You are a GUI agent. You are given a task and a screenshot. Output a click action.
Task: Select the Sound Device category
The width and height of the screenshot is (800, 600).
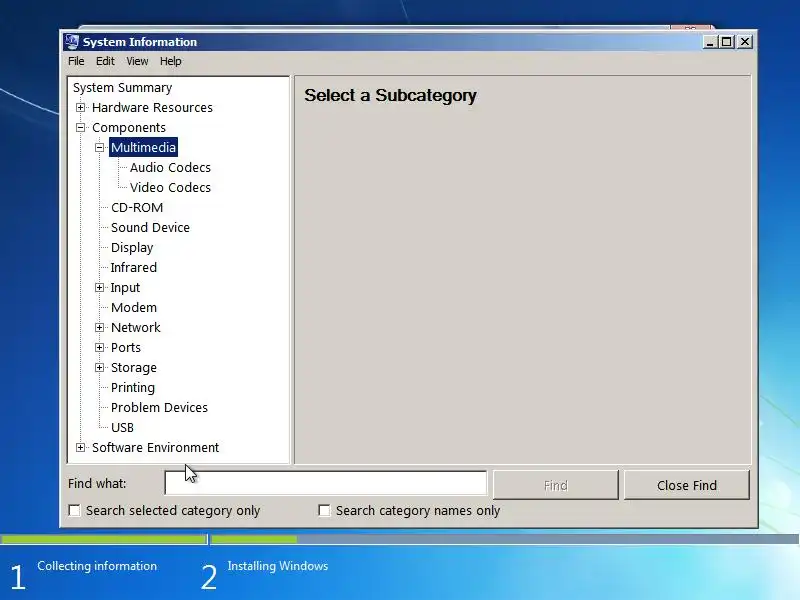(x=150, y=228)
